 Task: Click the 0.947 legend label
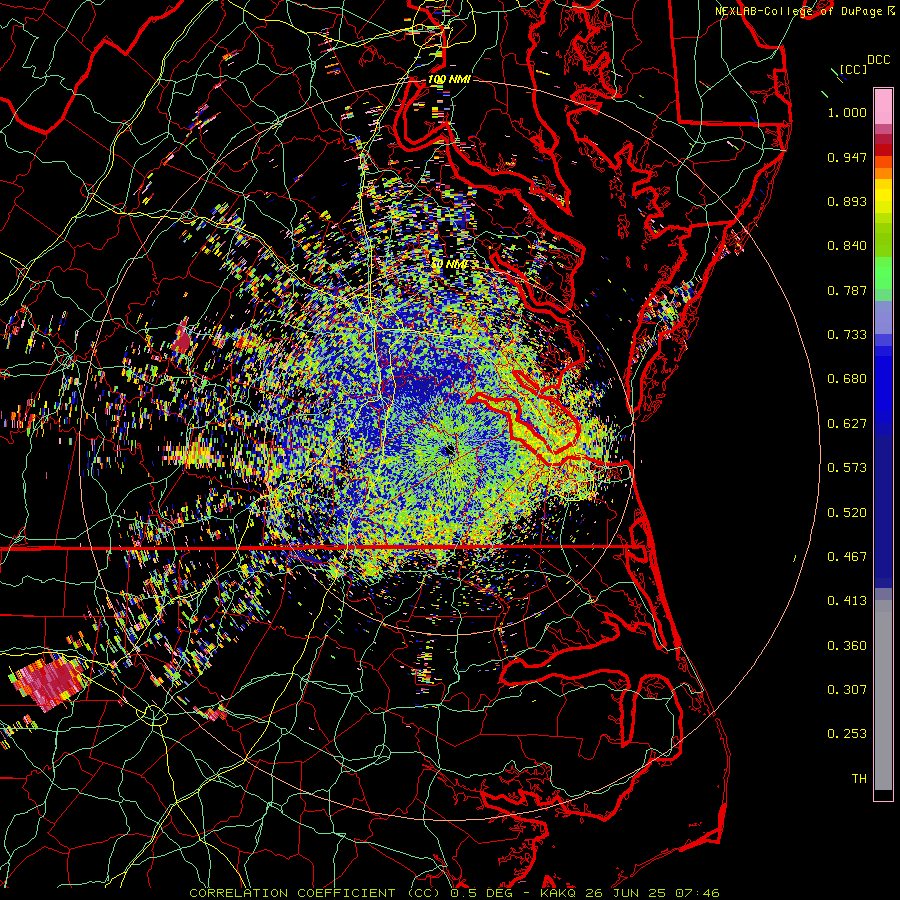click(847, 157)
